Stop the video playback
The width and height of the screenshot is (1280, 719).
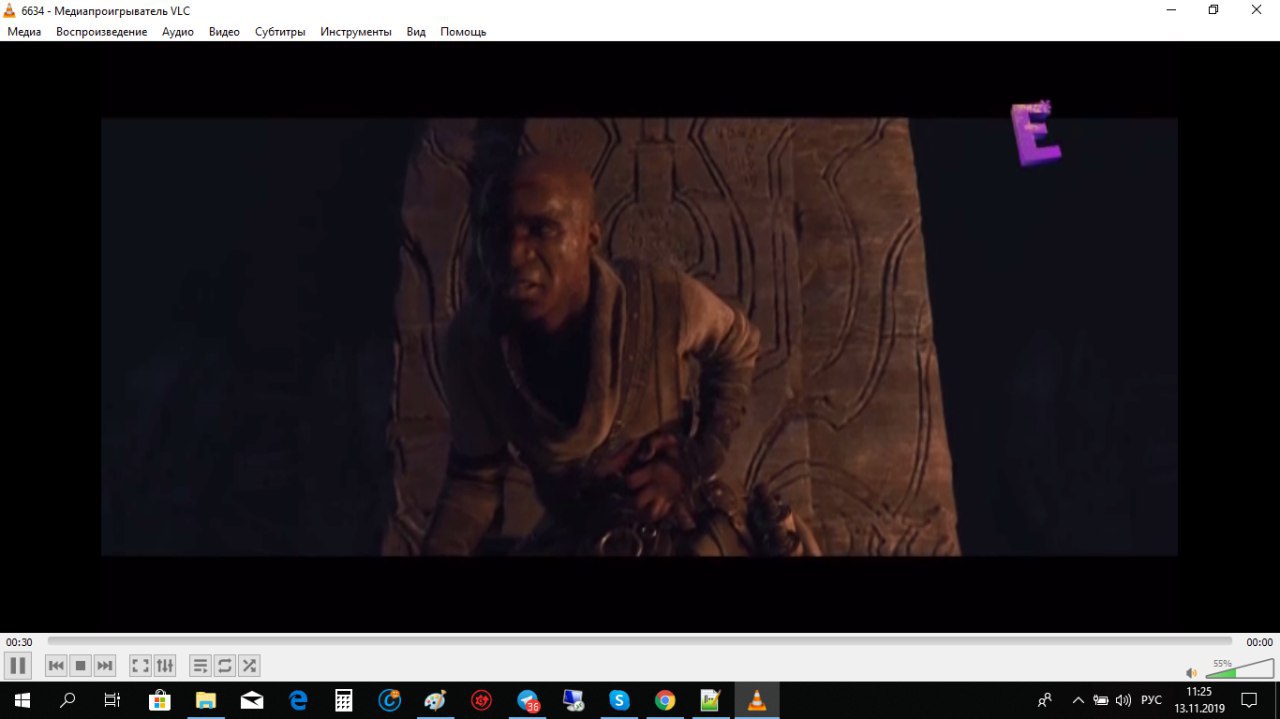point(81,665)
